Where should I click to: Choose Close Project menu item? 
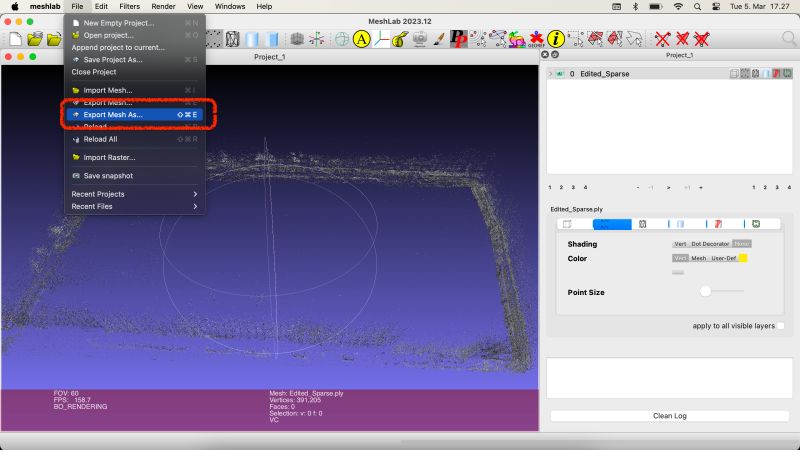point(135,72)
